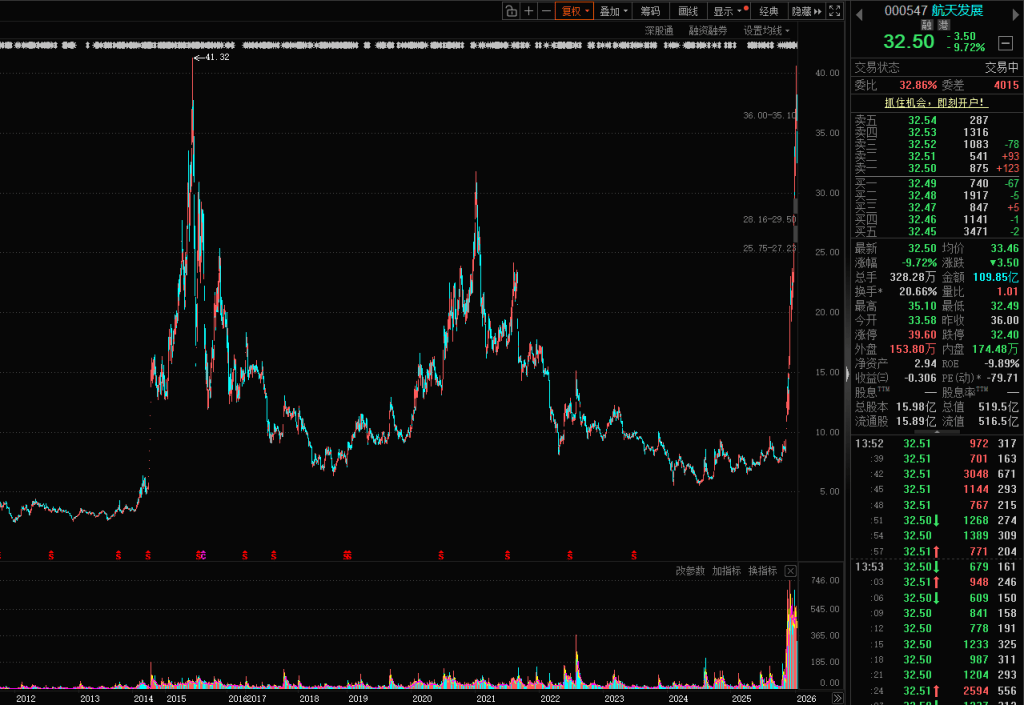Screen dimensions: 1024x705
Task: Click the lock icon in chart toolbar
Action: (510, 11)
